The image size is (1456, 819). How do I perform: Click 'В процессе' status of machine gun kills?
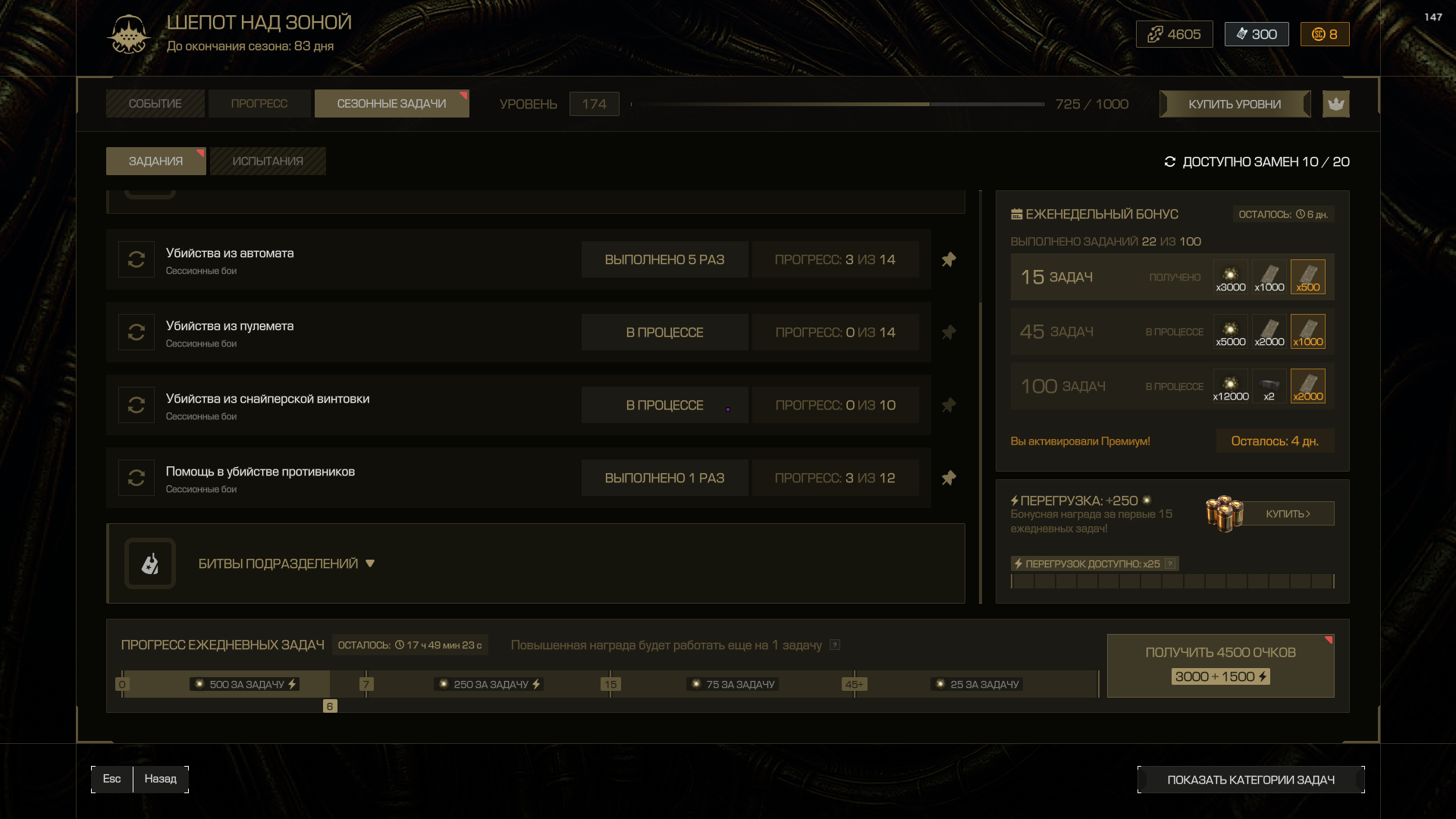[664, 332]
